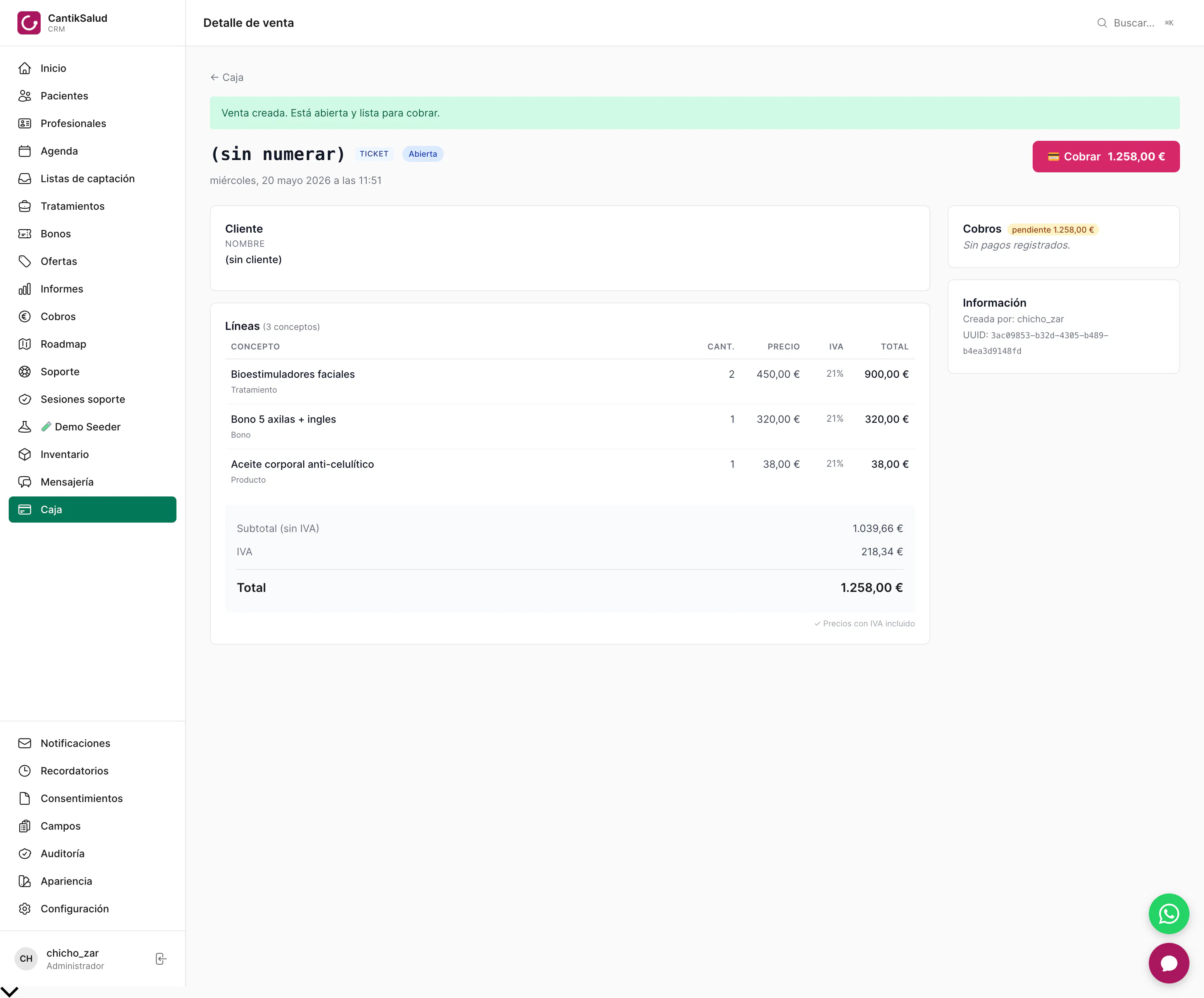Click the Abierta status badge
Screen dimensions: 1204x998
(x=423, y=154)
